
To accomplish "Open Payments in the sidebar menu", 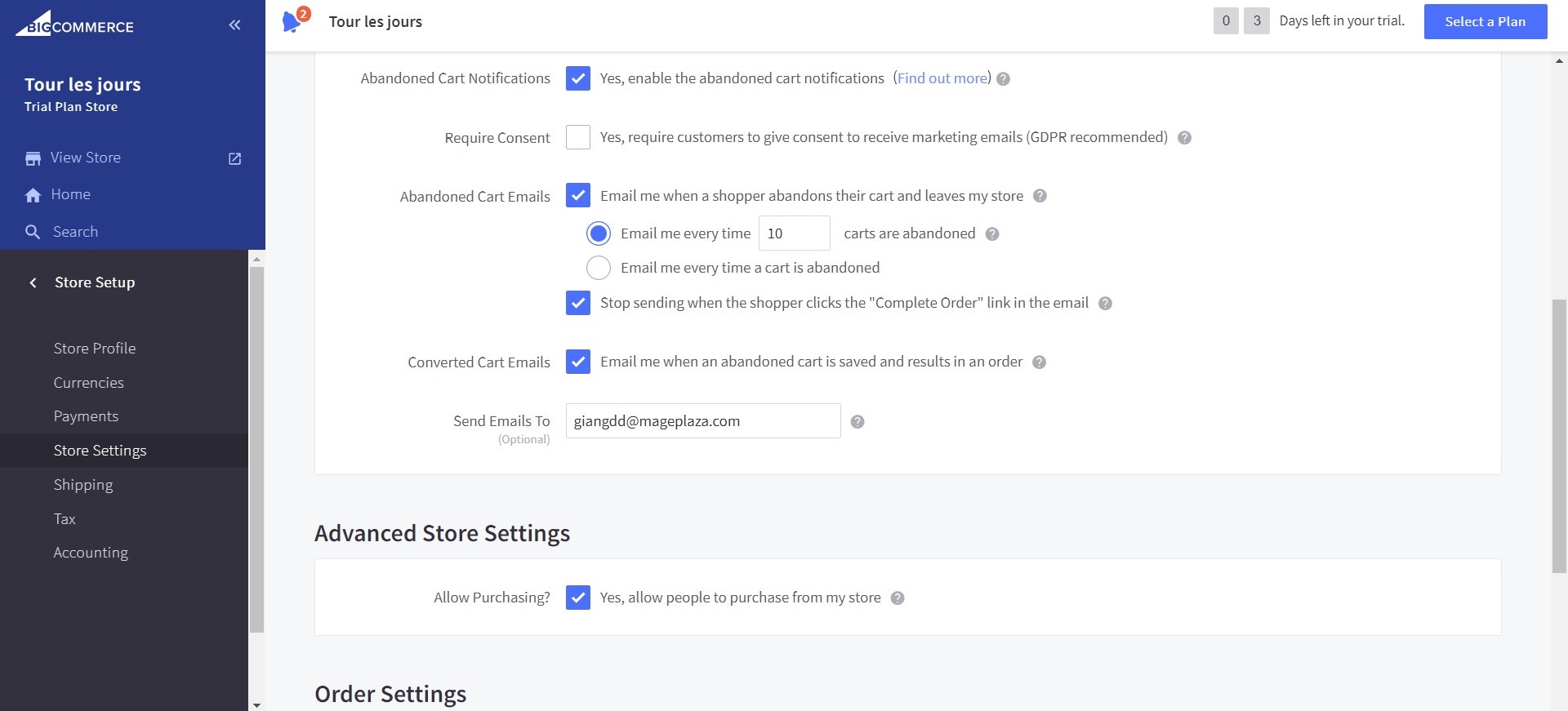I will tap(86, 416).
